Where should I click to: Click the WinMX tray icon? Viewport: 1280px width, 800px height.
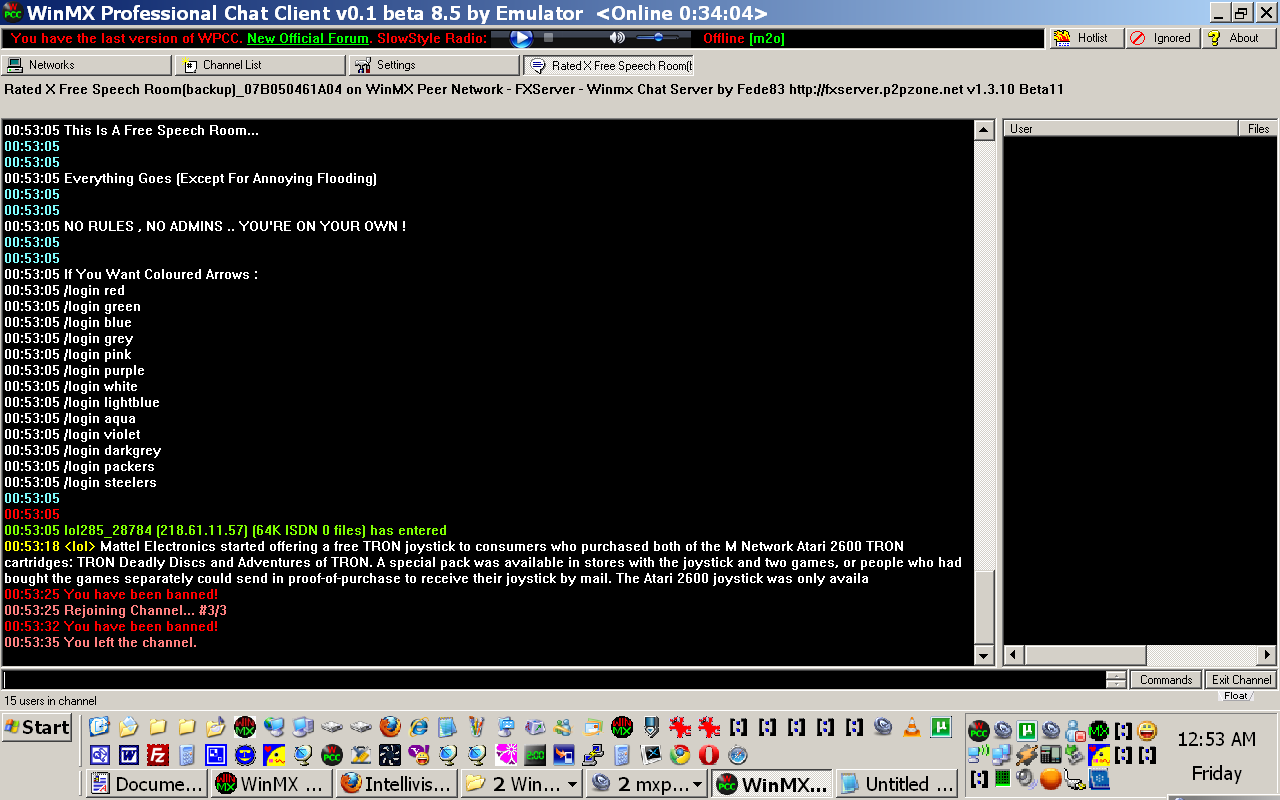click(x=1099, y=731)
